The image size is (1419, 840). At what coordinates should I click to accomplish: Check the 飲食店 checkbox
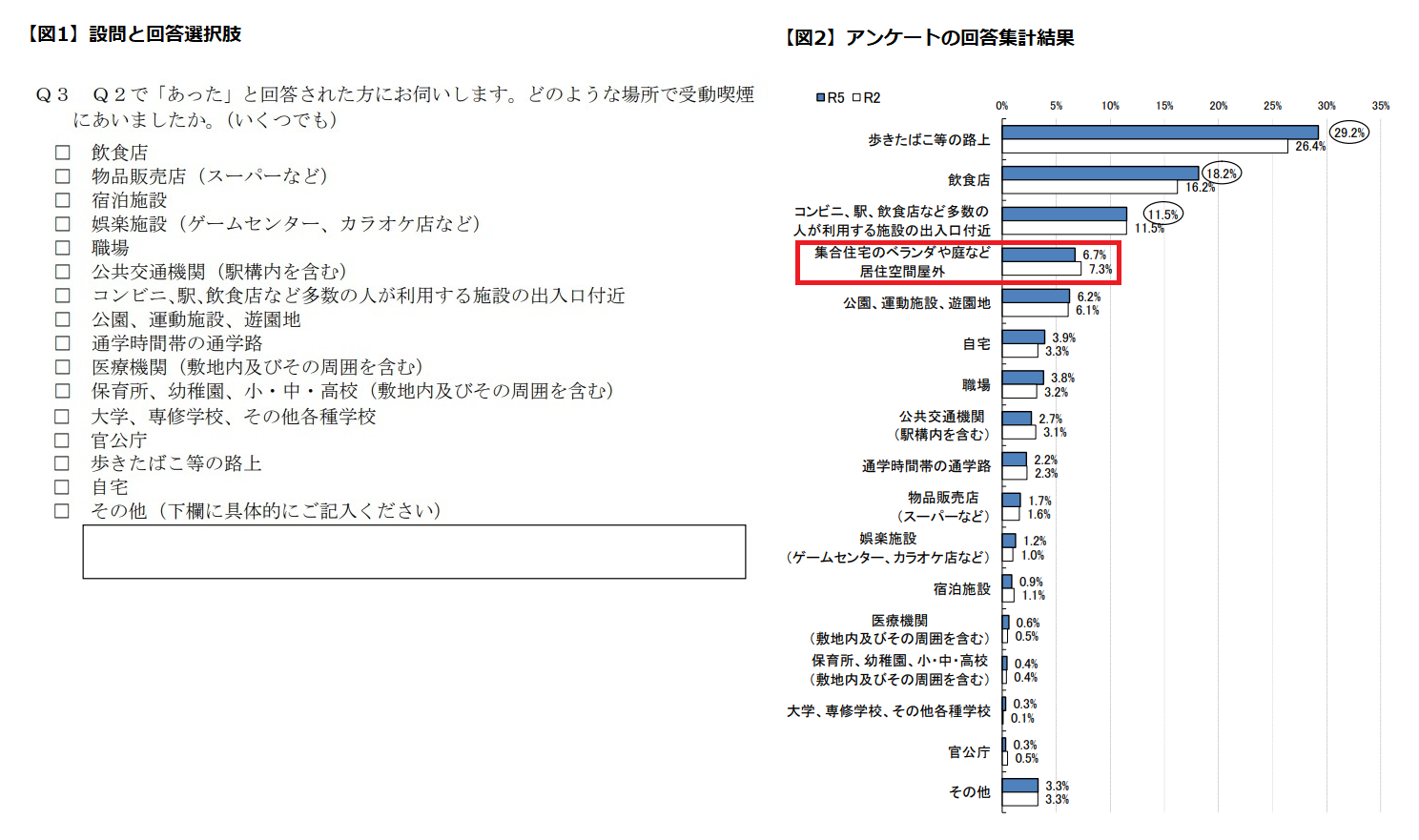(x=62, y=153)
